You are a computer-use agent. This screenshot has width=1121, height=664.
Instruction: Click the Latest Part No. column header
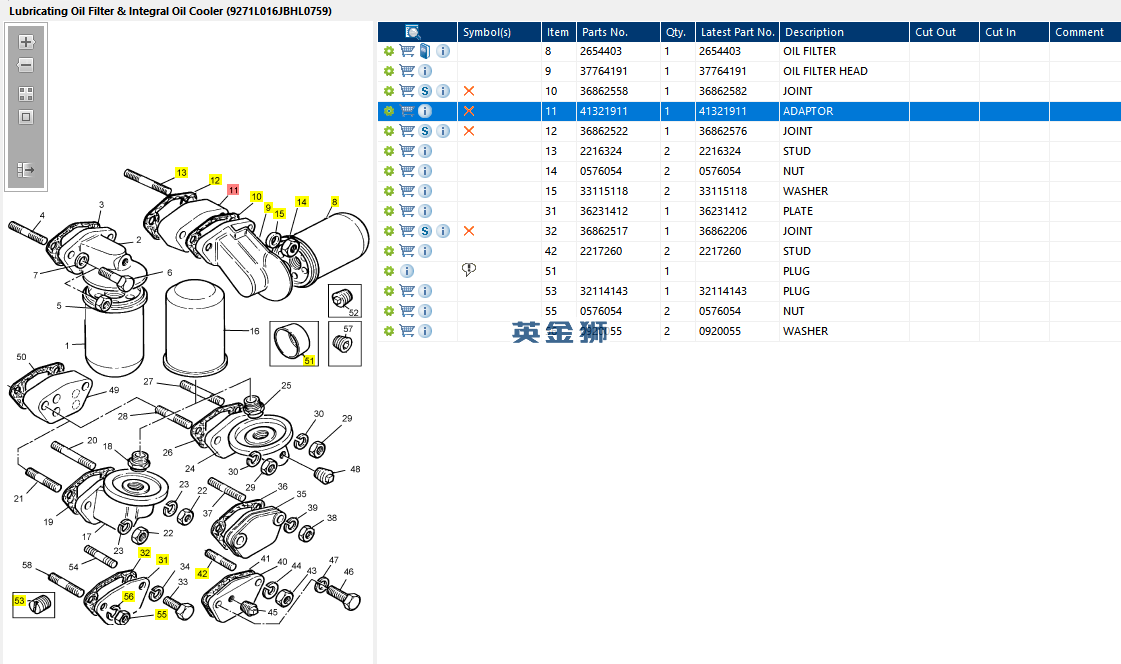737,32
